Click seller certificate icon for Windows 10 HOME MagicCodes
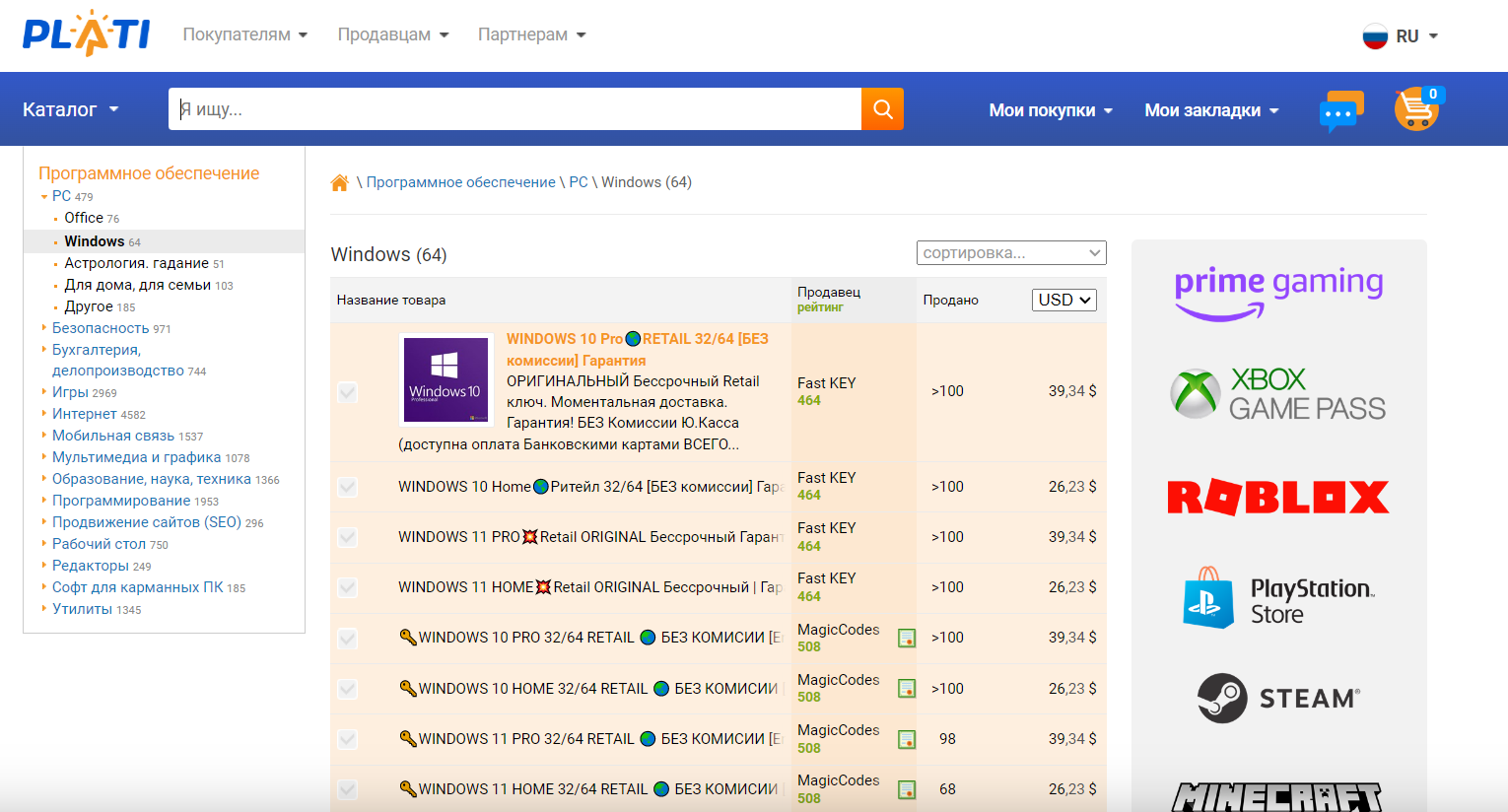Viewport: 1508px width, 812px height. pyautogui.click(x=907, y=689)
